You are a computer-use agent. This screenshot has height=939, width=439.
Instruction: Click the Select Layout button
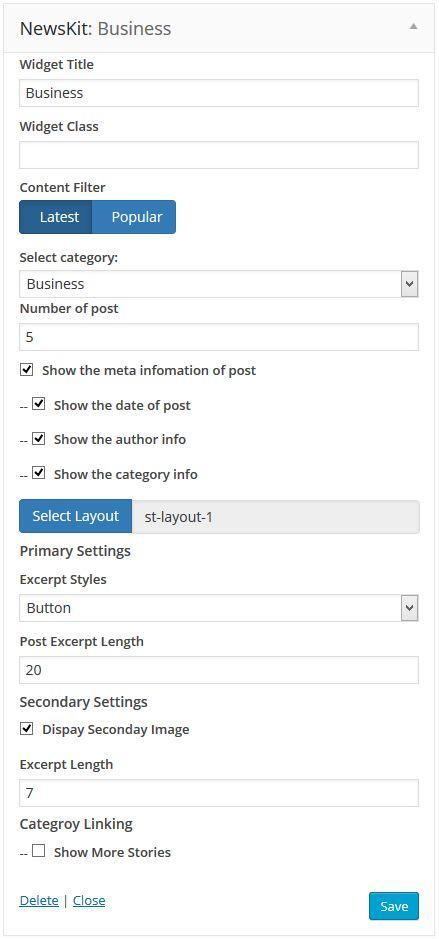75,516
